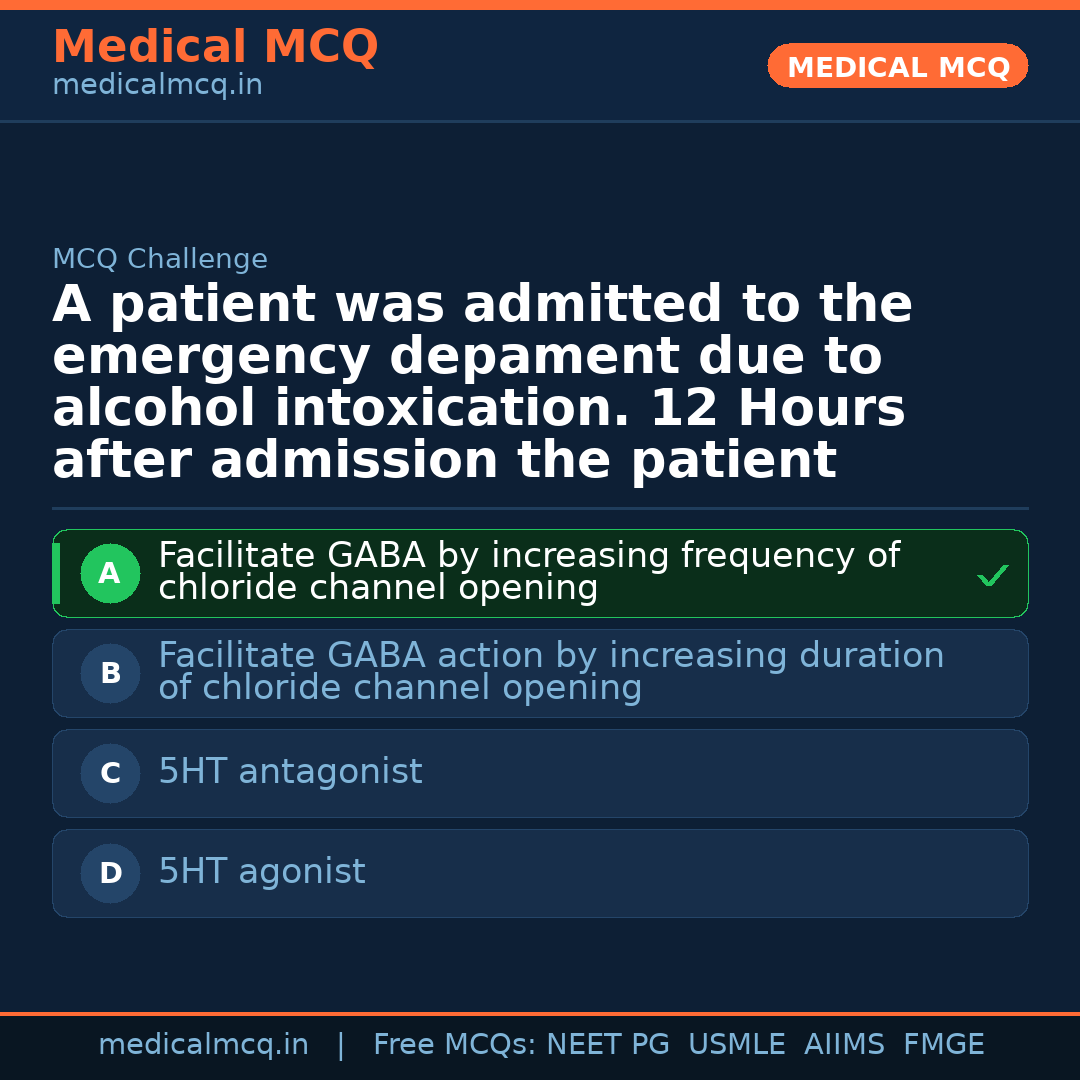Viewport: 1080px width, 1080px height.
Task: Select the '5HT agonist' answer
Action: coord(262,872)
